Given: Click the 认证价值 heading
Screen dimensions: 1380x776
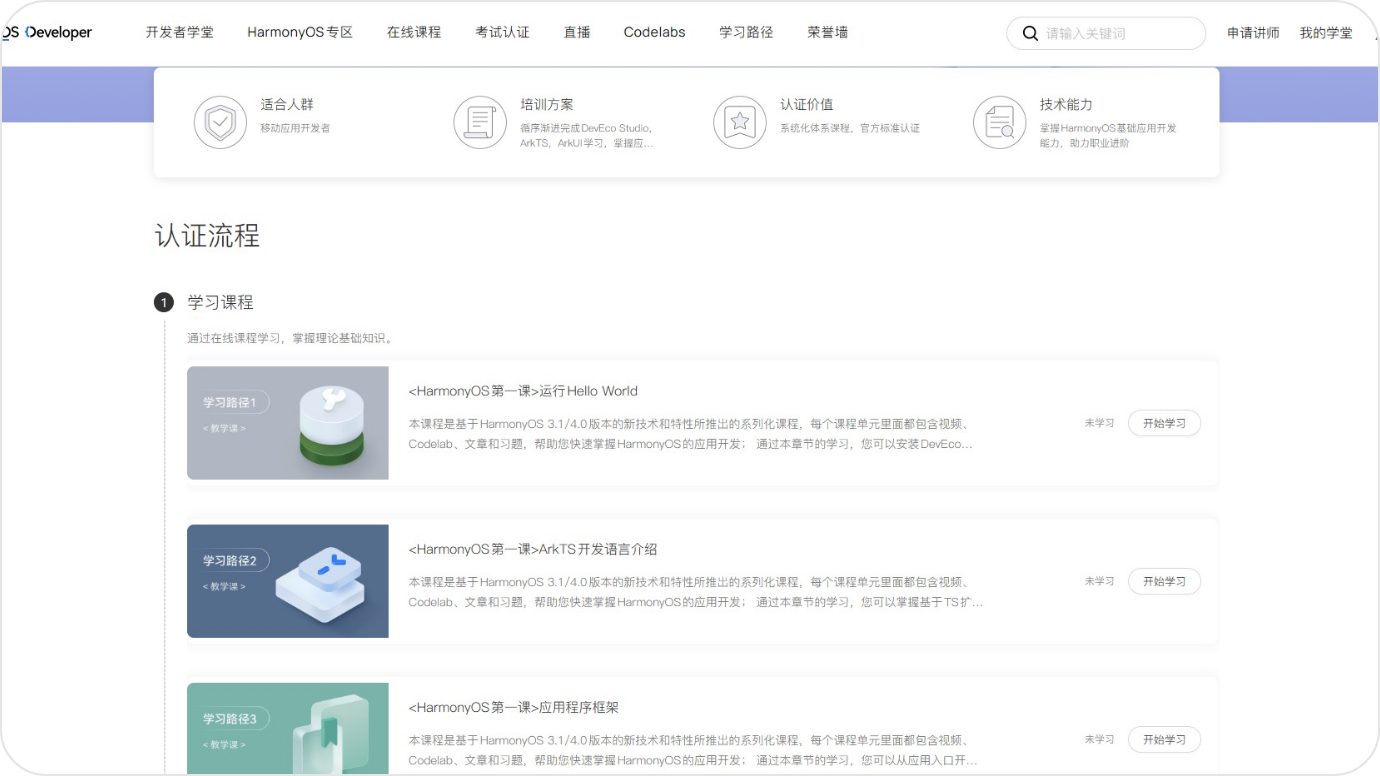Looking at the screenshot, I should 807,104.
